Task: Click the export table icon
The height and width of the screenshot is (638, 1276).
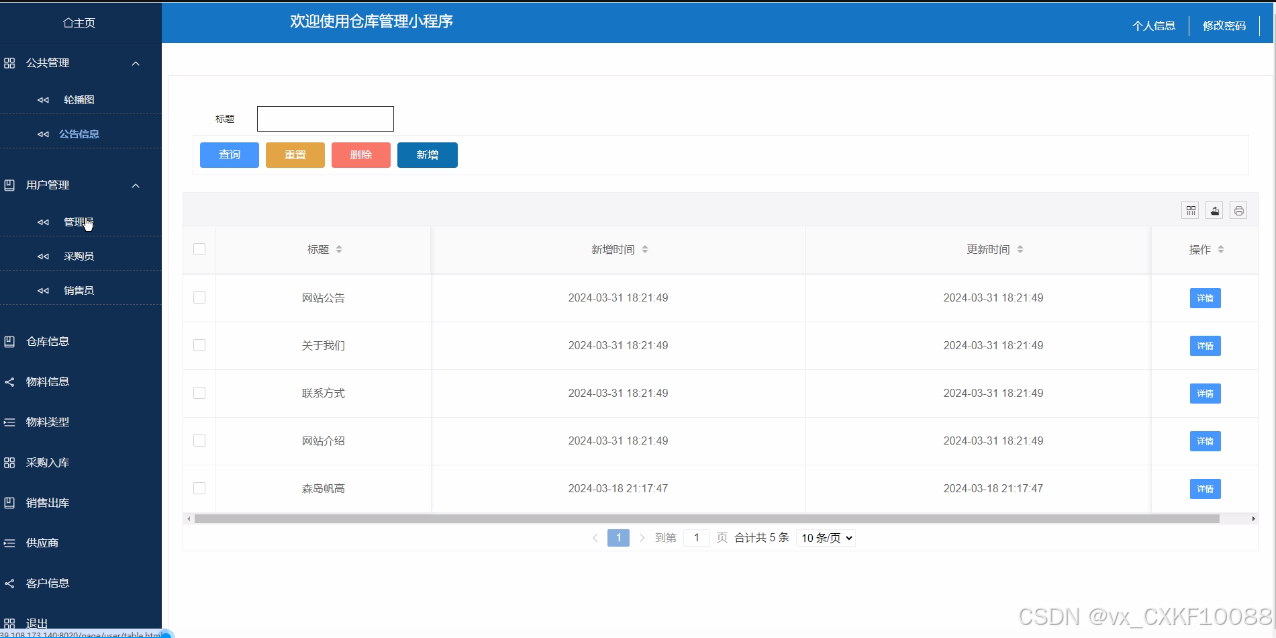Action: click(x=1214, y=210)
